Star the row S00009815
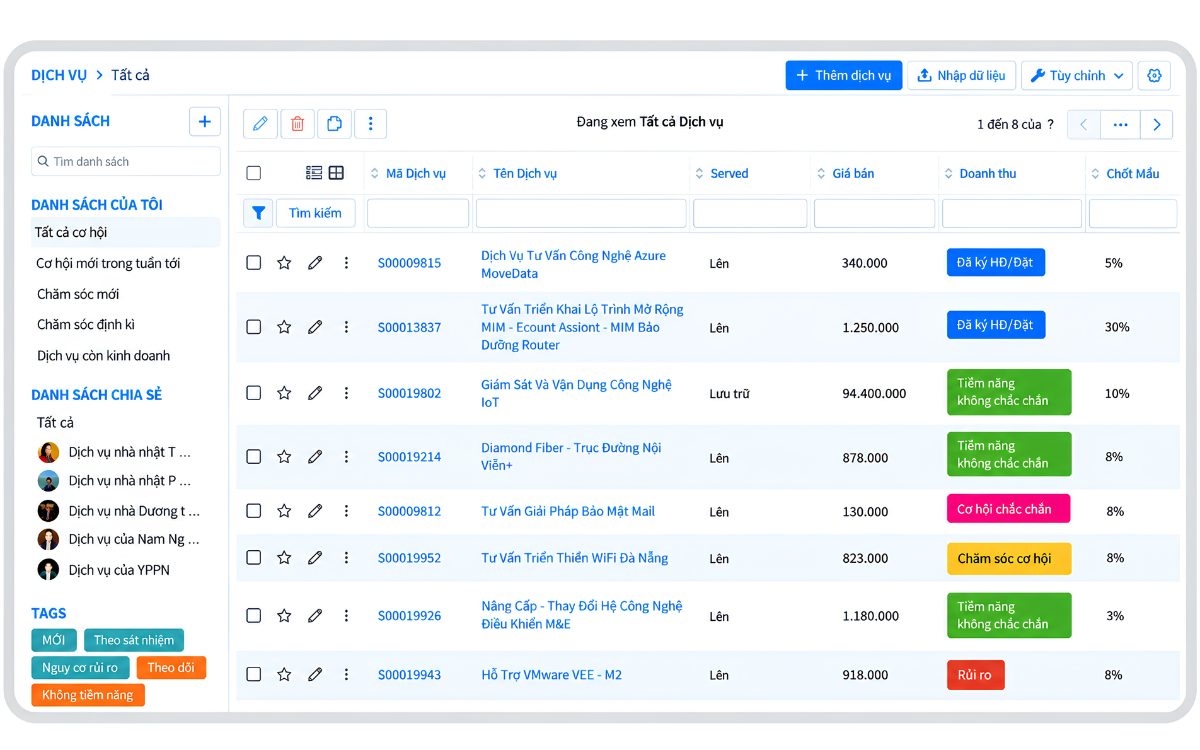 284,263
